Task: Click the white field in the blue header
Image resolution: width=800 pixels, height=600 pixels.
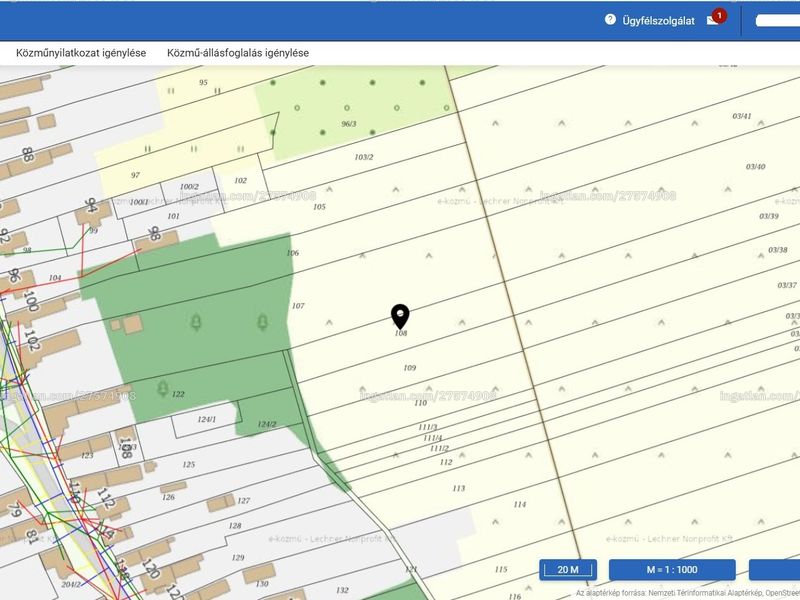Action: coord(778,20)
